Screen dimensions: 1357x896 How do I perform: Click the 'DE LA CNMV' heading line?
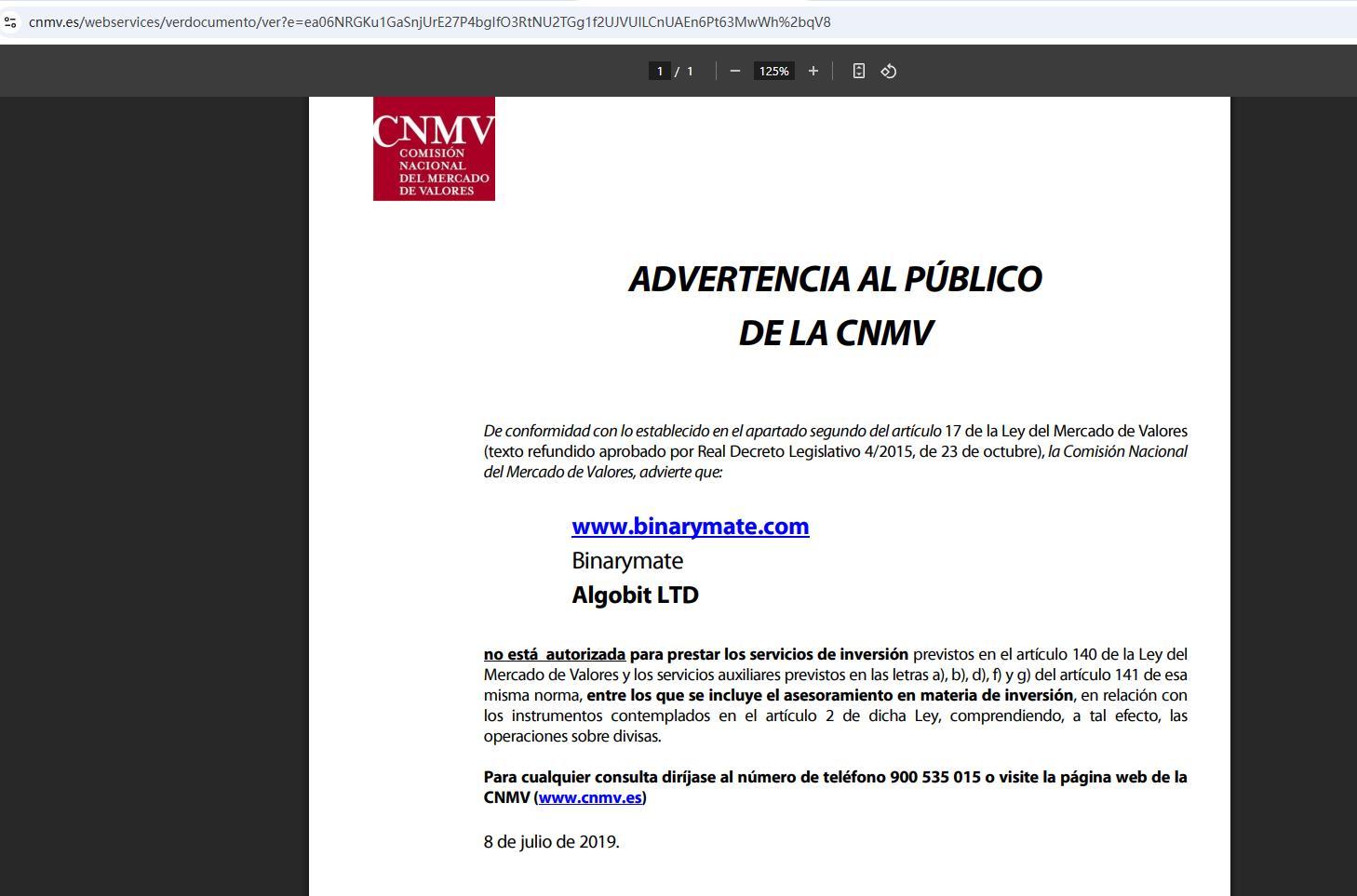point(835,333)
